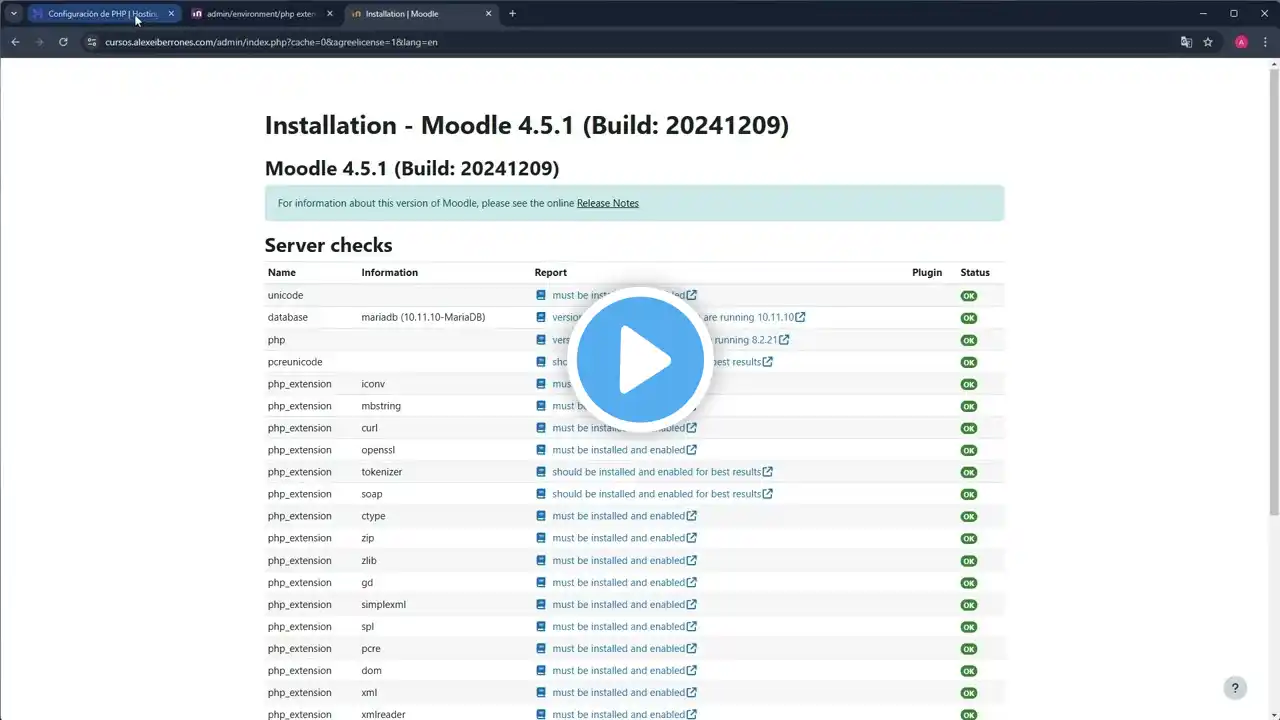Click the help question mark button

tap(1235, 688)
